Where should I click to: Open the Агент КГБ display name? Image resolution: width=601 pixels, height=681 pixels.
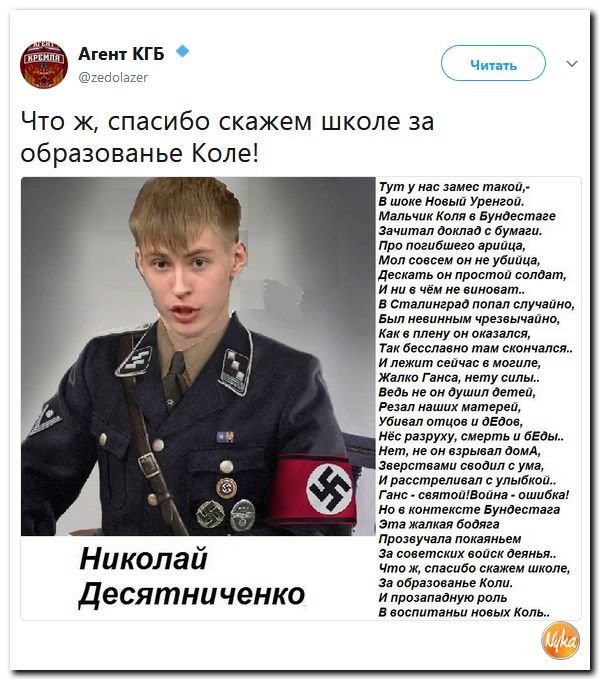(122, 53)
